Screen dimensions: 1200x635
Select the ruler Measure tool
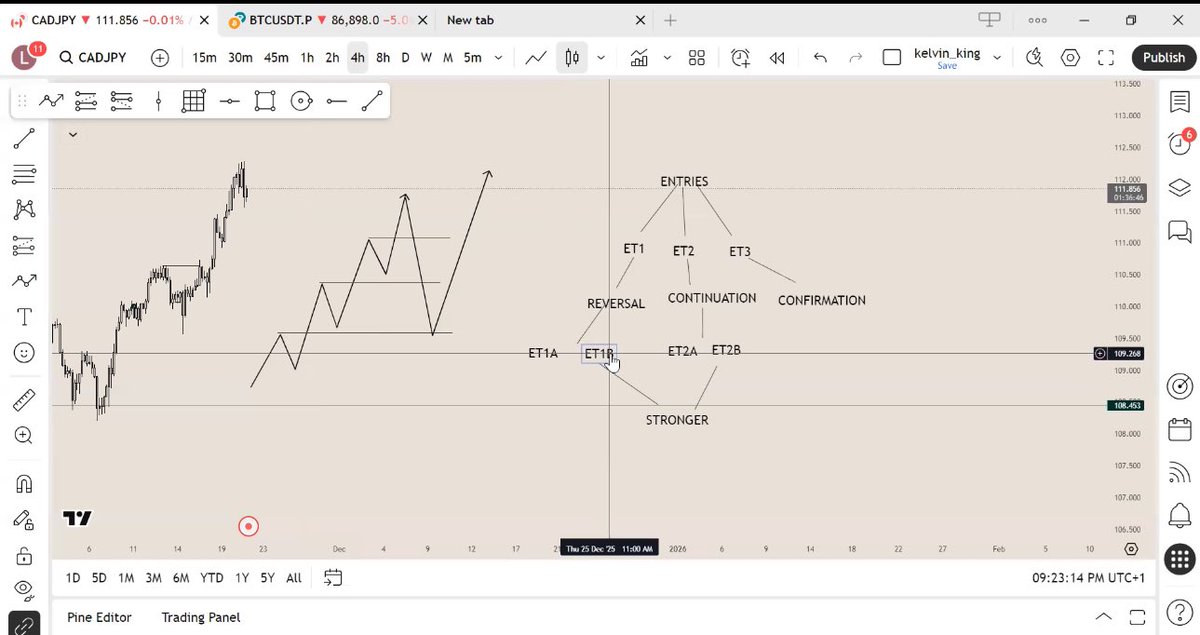[x=24, y=400]
